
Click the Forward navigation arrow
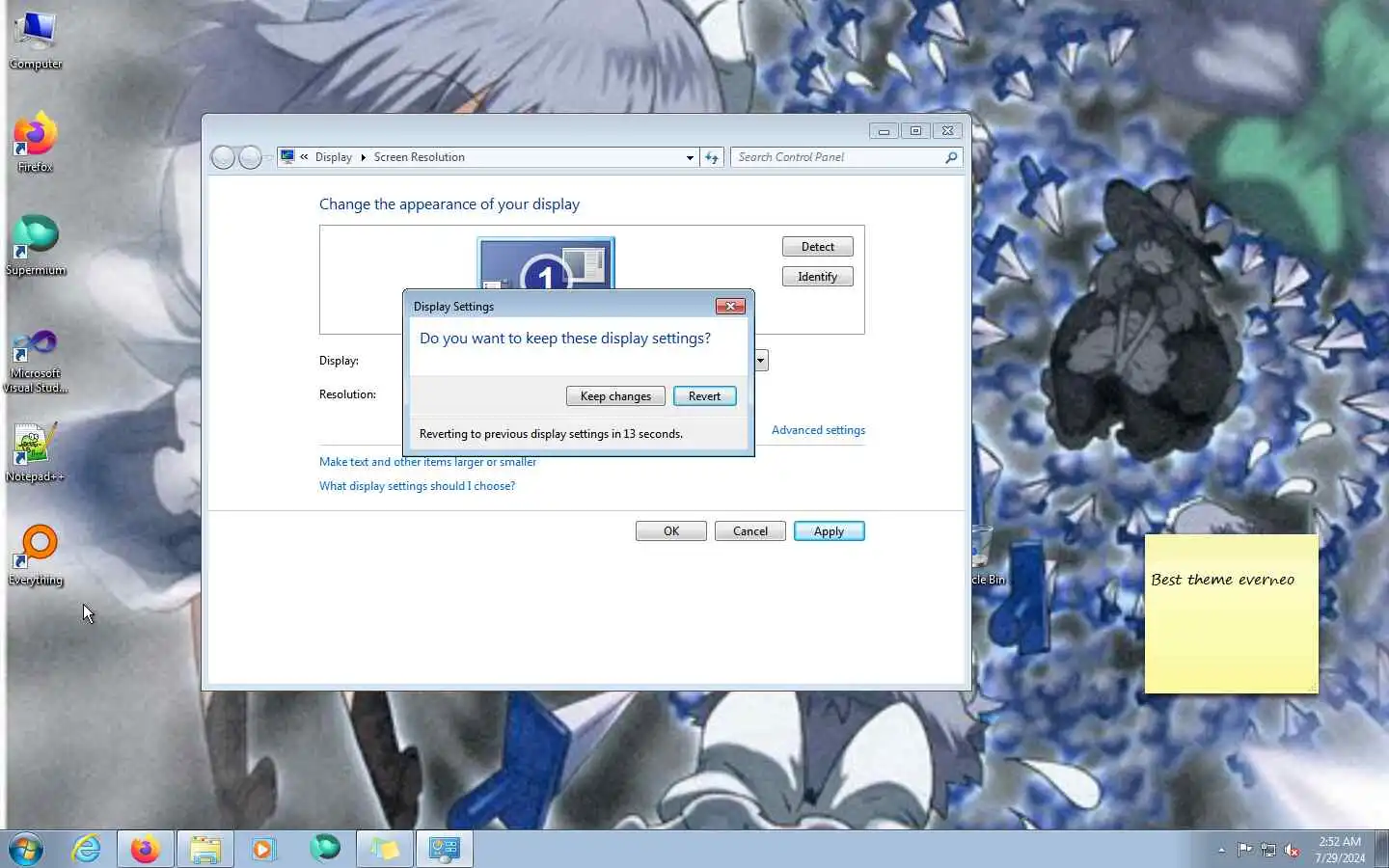[x=250, y=157]
